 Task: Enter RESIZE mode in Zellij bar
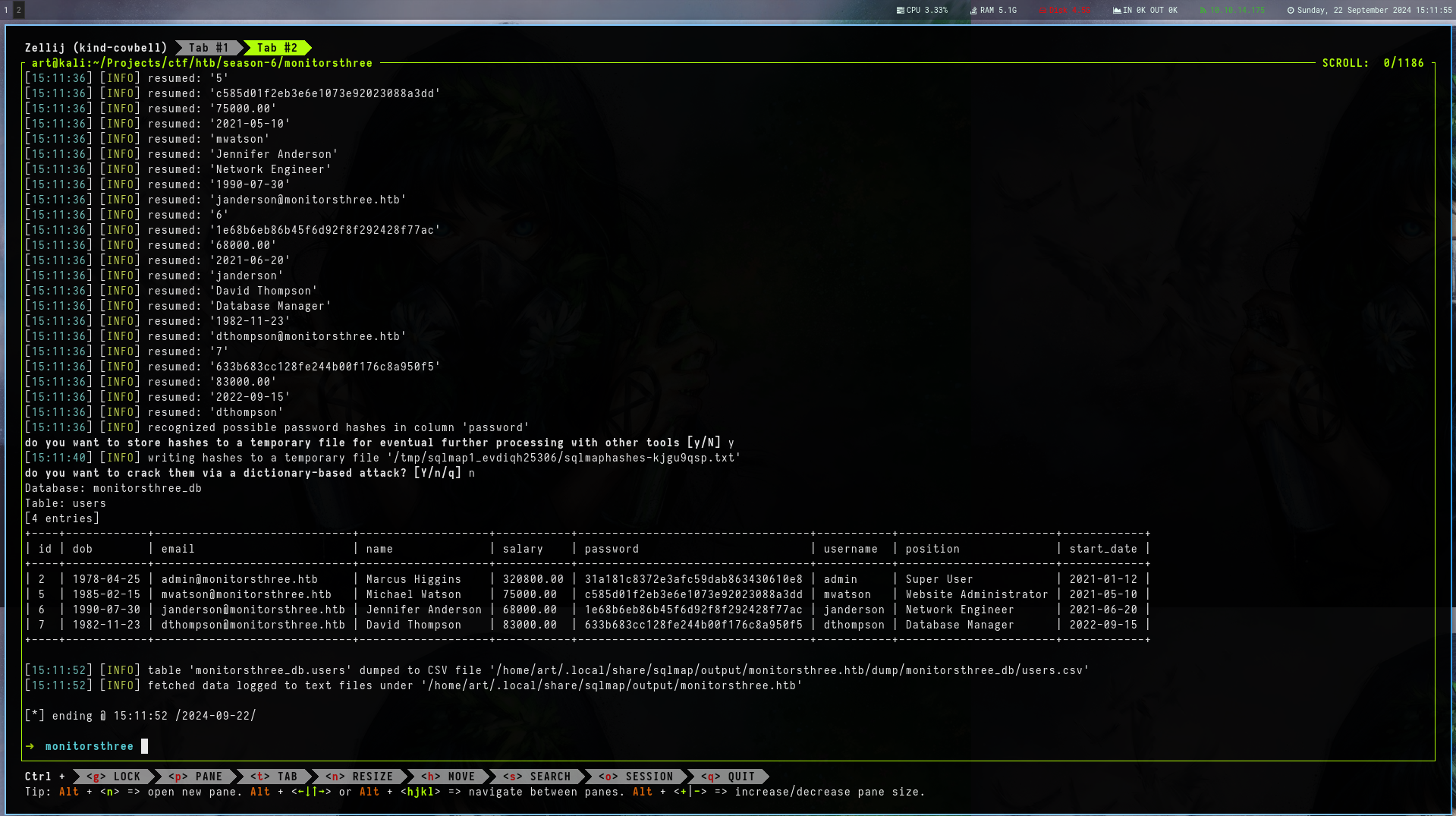(x=360, y=777)
